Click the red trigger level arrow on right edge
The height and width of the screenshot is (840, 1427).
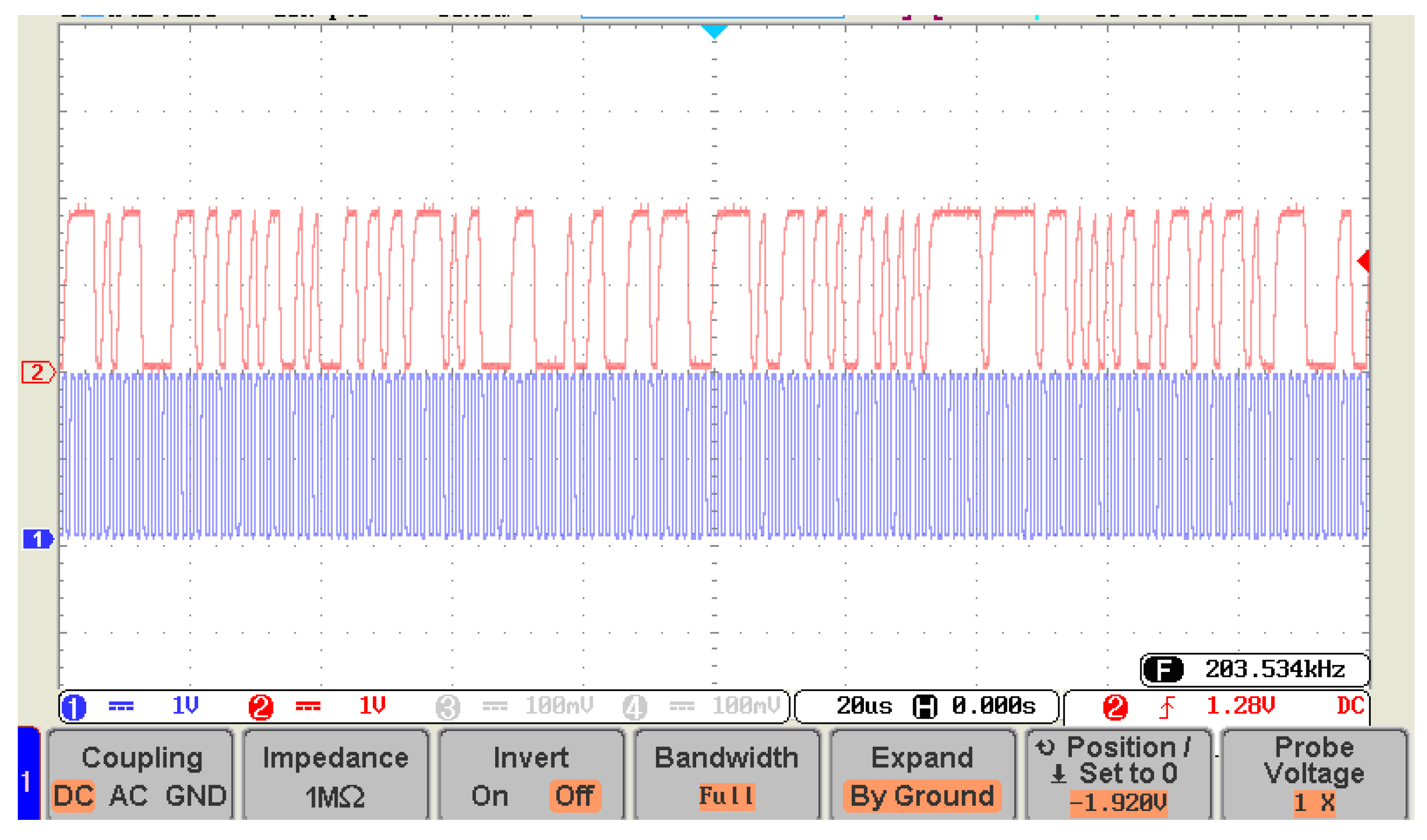[x=1364, y=261]
